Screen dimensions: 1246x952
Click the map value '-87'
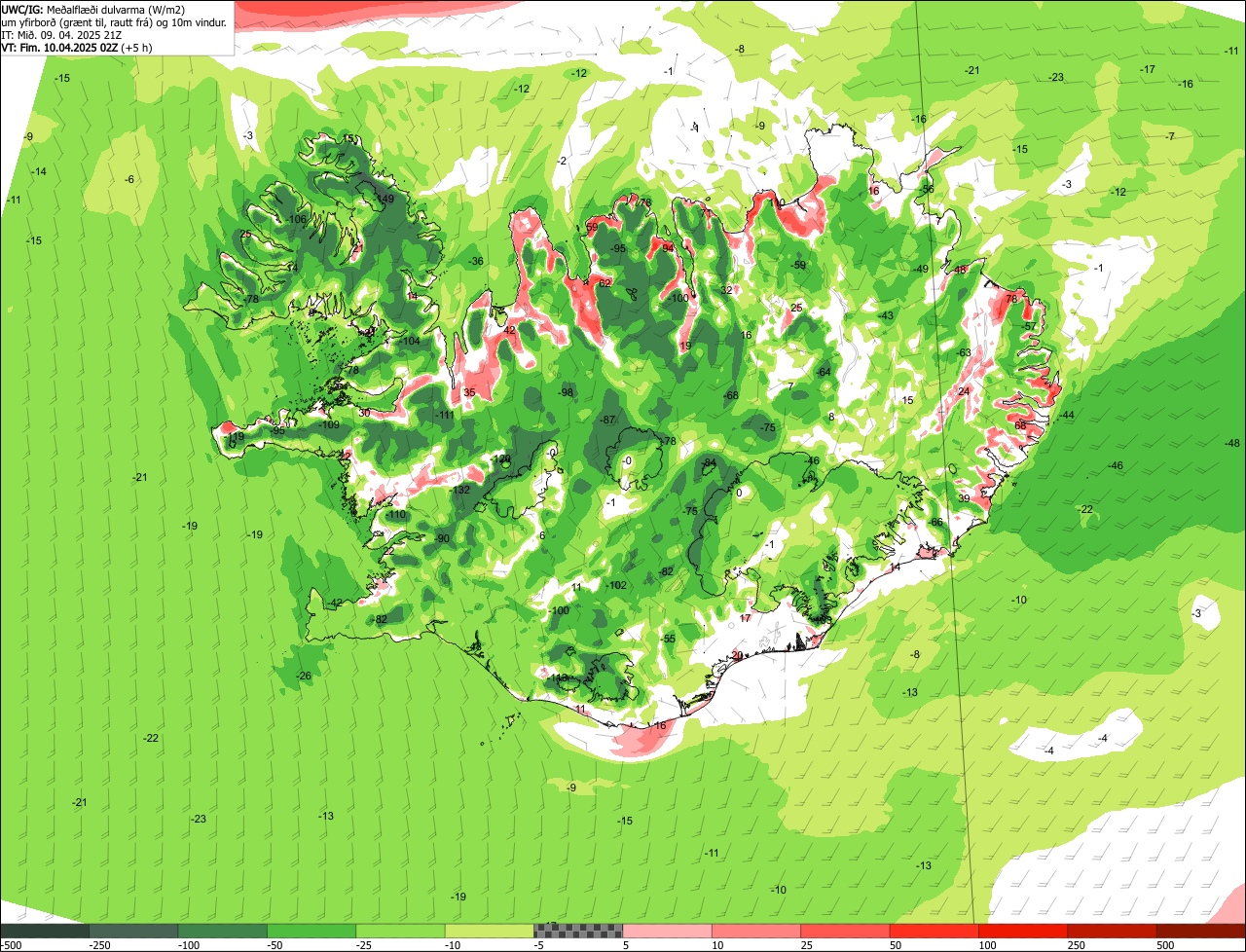pos(608,420)
